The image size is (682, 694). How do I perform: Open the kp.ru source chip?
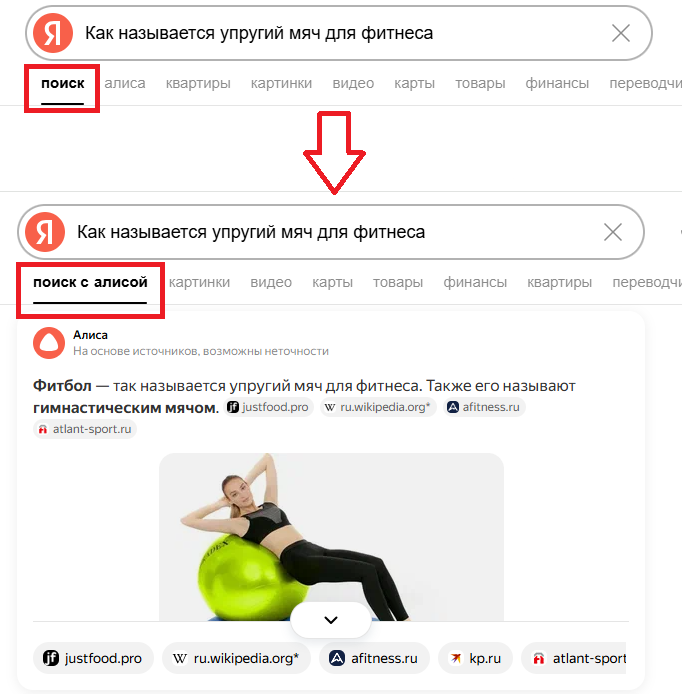475,658
